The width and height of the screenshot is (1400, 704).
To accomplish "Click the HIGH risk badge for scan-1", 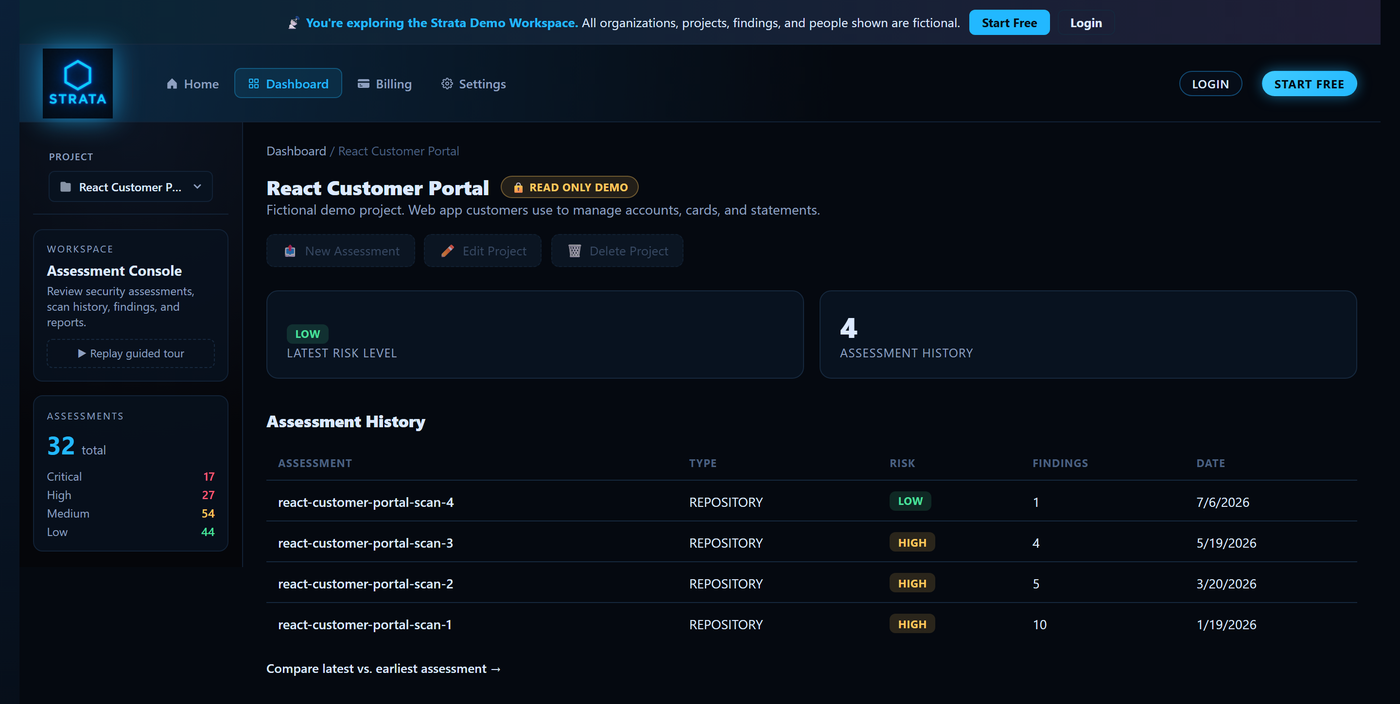I will [912, 624].
